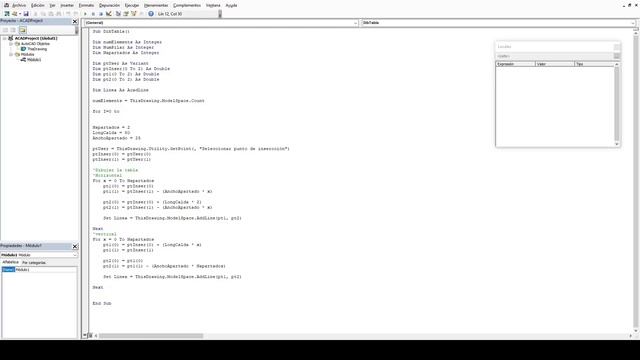Viewport: 640px width, 360px height.
Task: Click the Reset (stop) toolbar icon
Action: [x=101, y=14]
